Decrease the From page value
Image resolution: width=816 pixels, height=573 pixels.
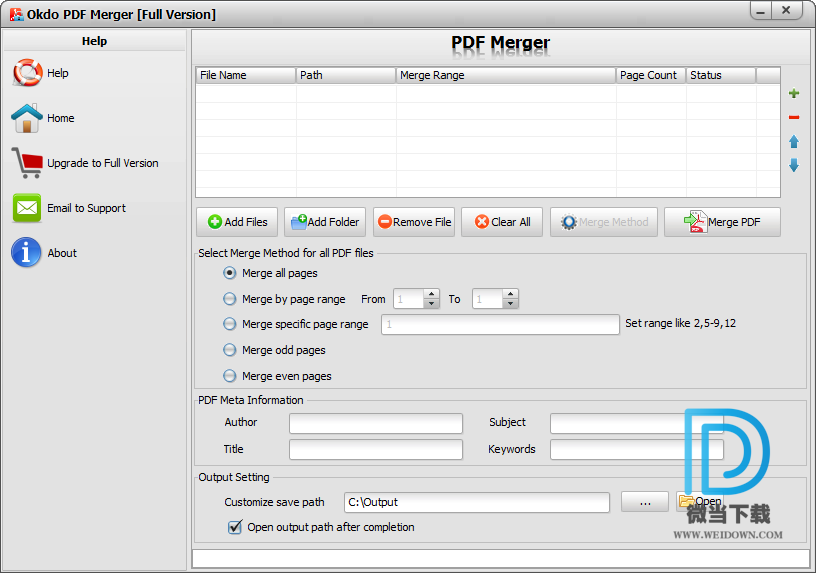(431, 303)
